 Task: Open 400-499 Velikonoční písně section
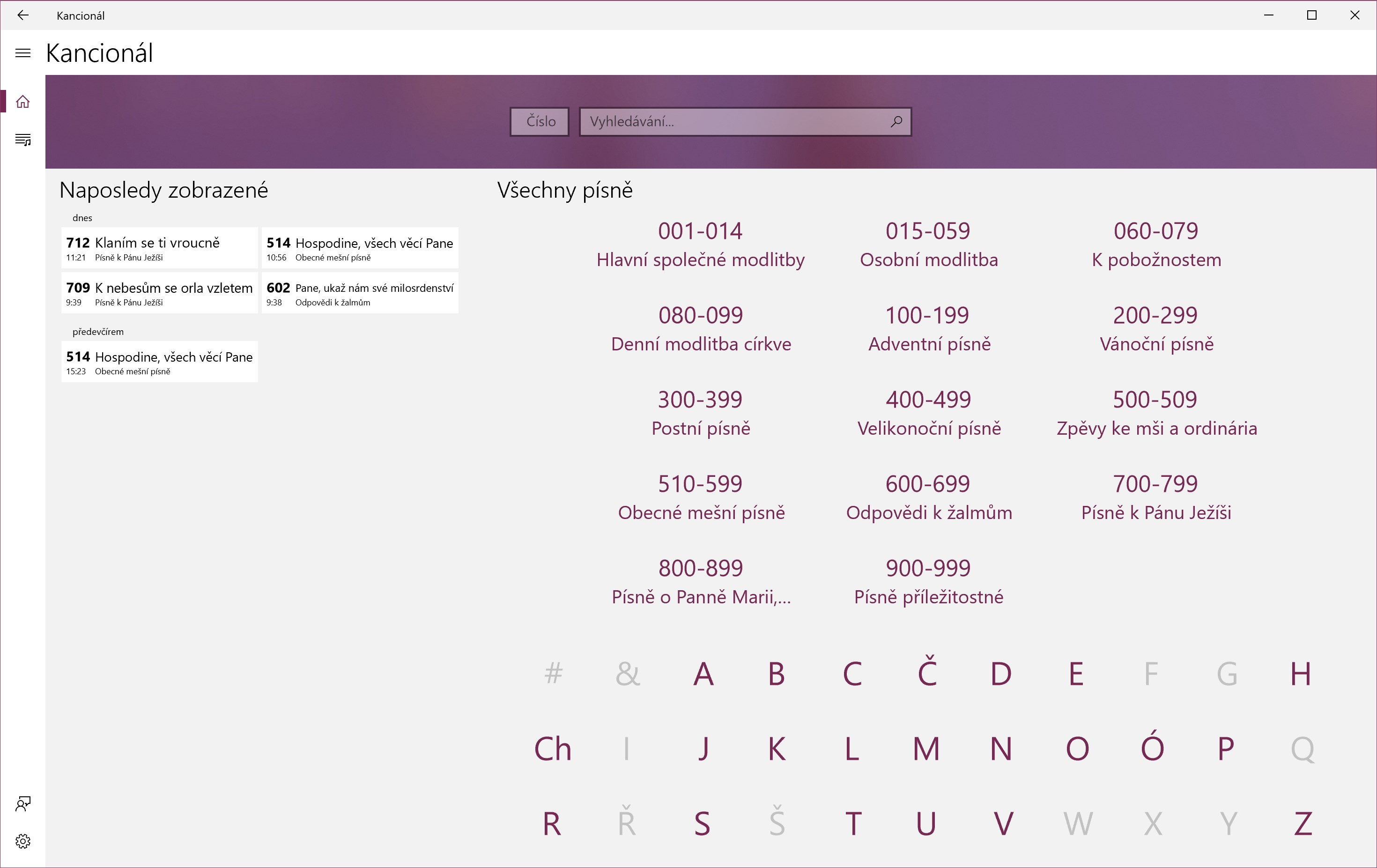[x=928, y=413]
